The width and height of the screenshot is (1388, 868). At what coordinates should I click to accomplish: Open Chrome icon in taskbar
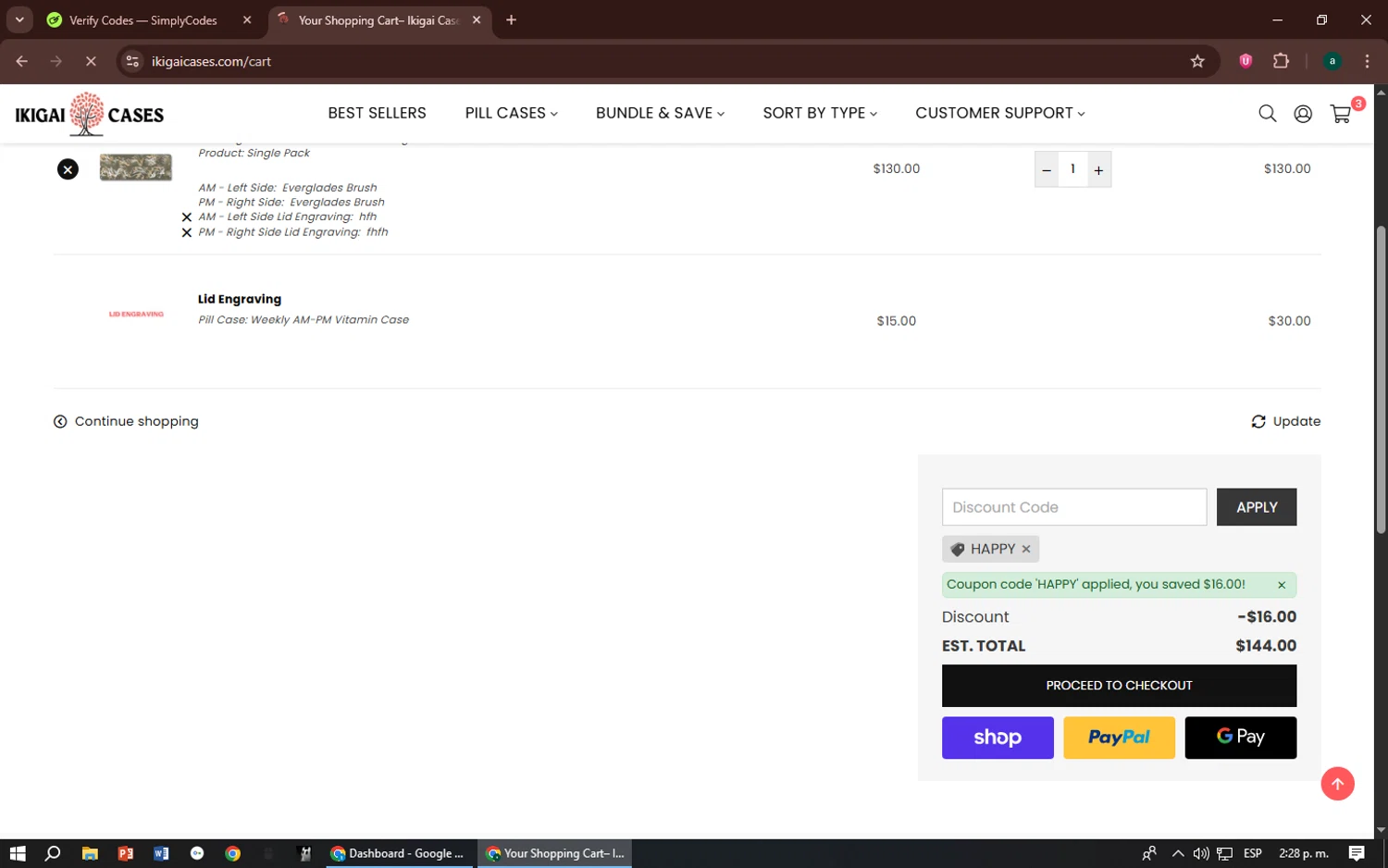pos(233,853)
